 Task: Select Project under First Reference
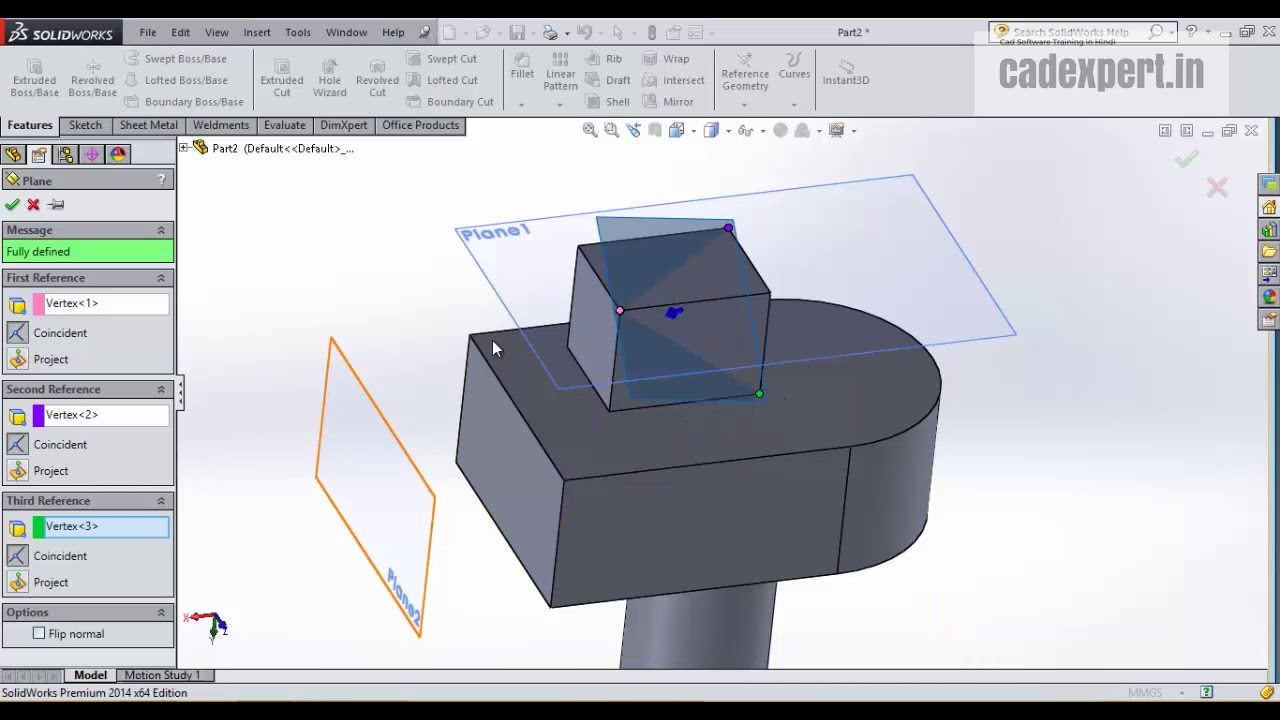(51, 359)
